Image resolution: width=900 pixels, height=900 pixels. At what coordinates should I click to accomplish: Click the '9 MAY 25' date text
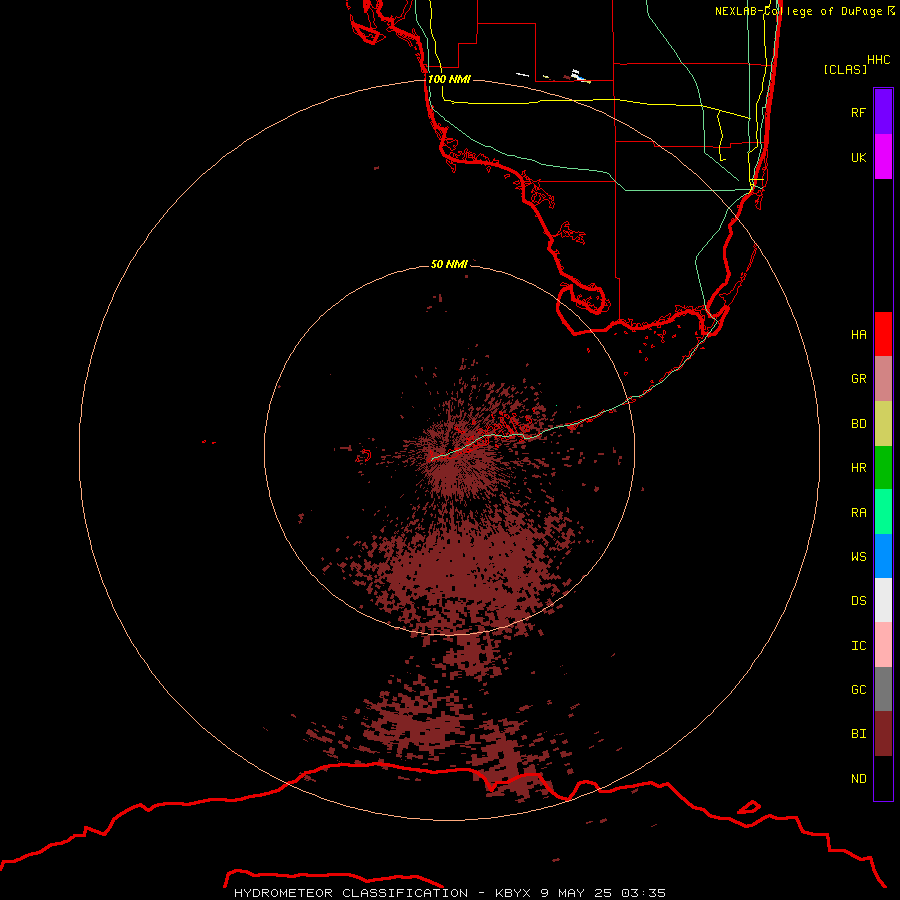point(578,893)
